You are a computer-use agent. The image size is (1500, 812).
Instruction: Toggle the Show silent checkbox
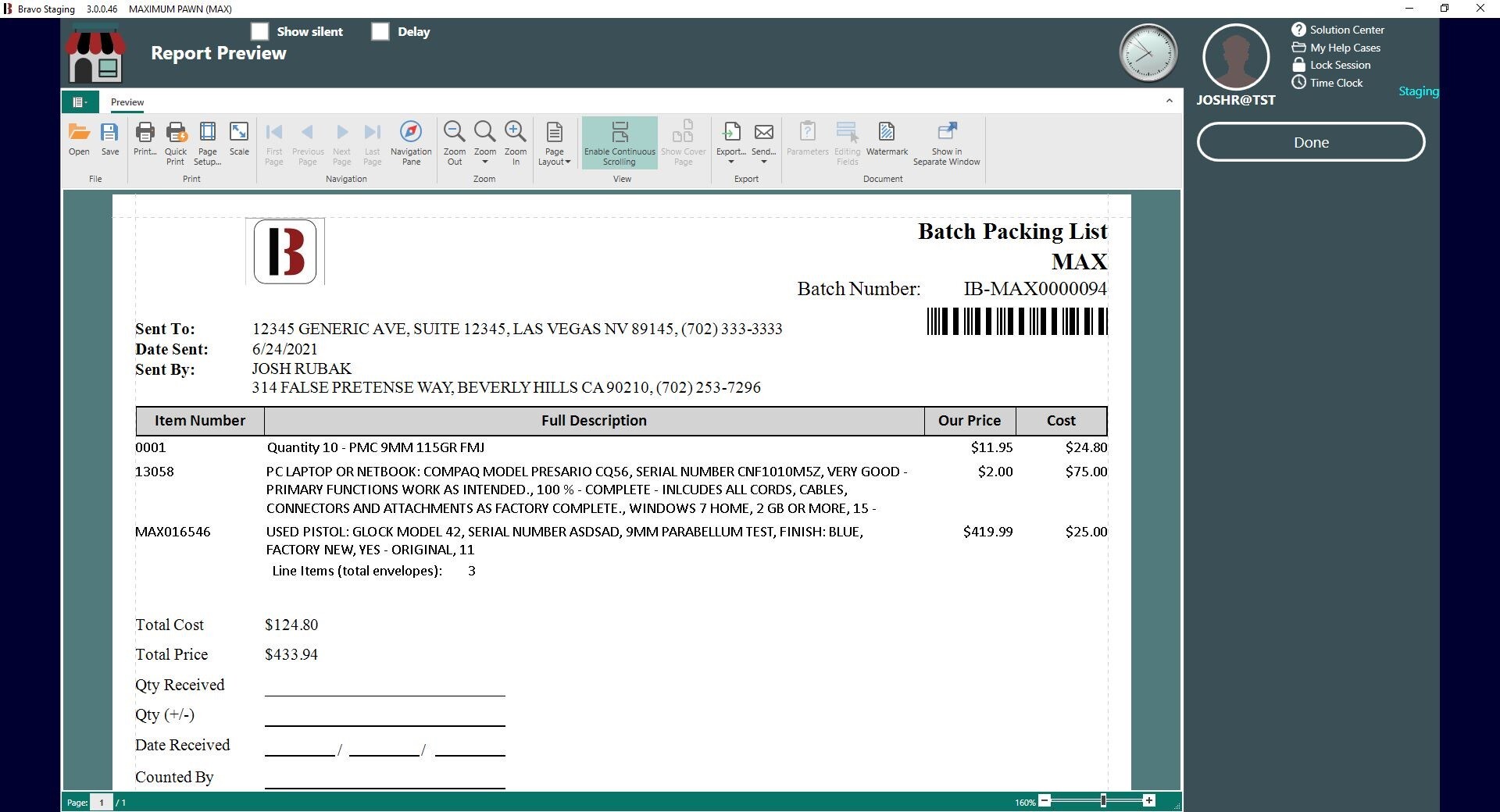pos(260,31)
